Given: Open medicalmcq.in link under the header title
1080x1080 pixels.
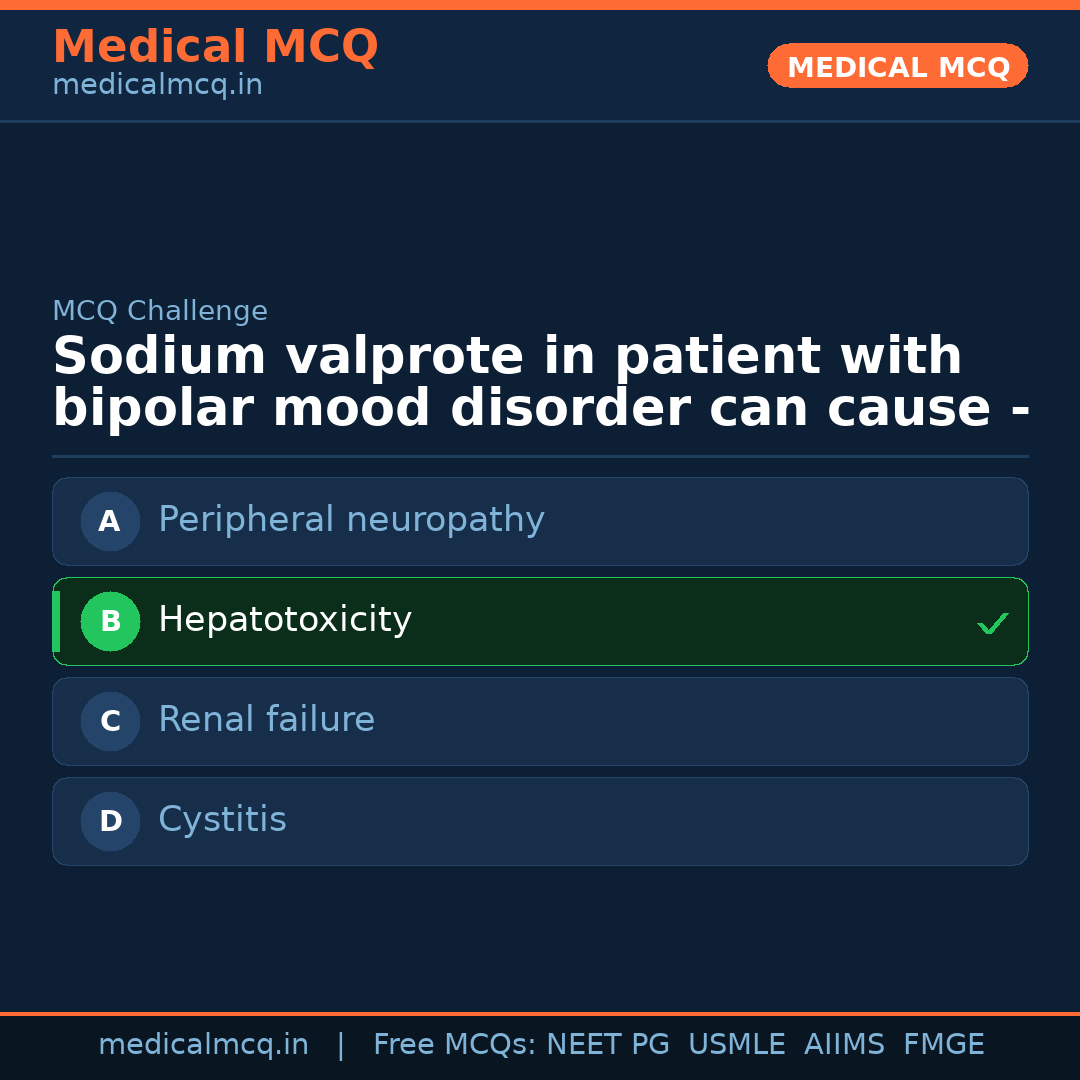Looking at the screenshot, I should click(157, 86).
